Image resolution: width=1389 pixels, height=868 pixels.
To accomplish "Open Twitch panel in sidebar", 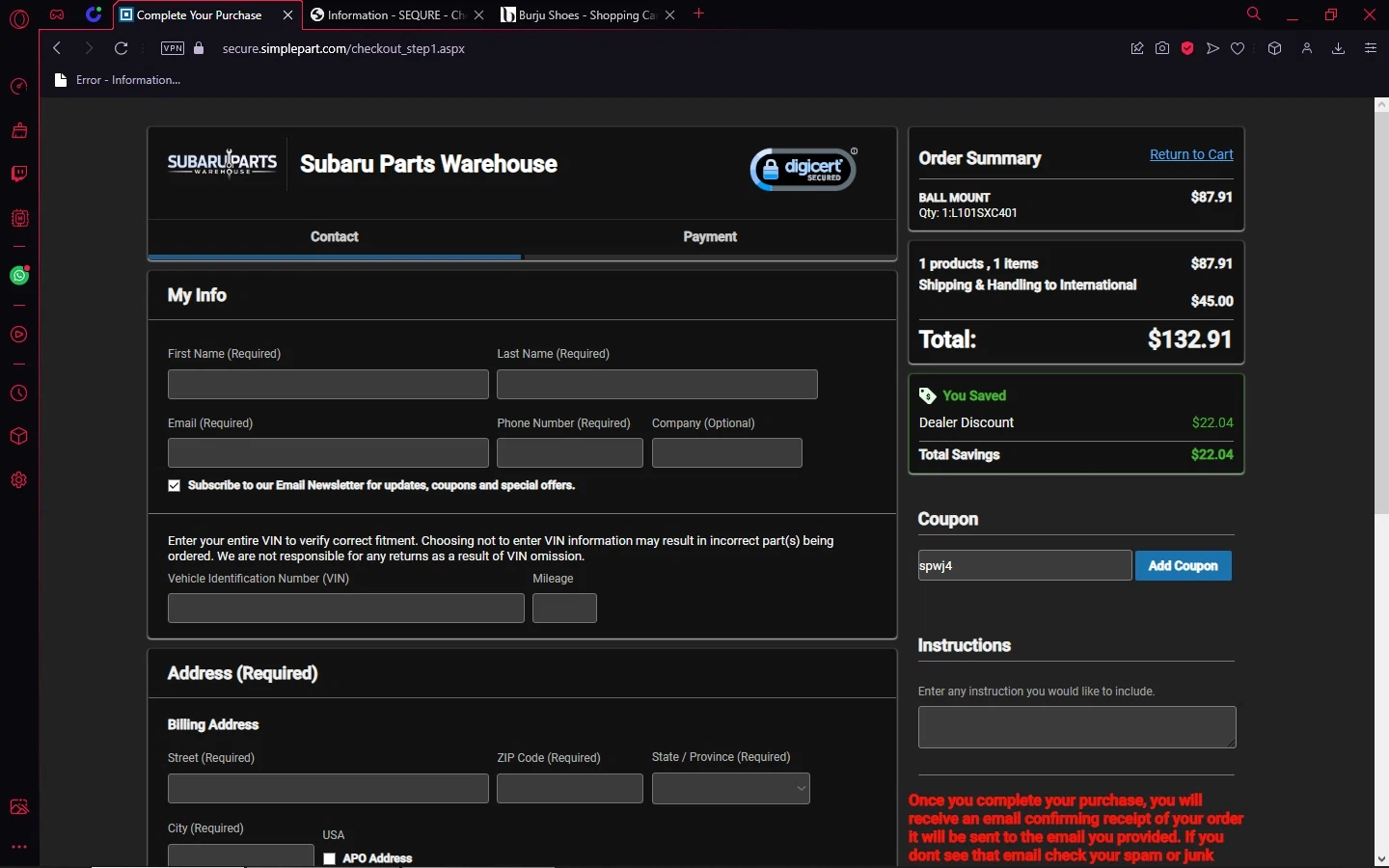I will tap(18, 174).
